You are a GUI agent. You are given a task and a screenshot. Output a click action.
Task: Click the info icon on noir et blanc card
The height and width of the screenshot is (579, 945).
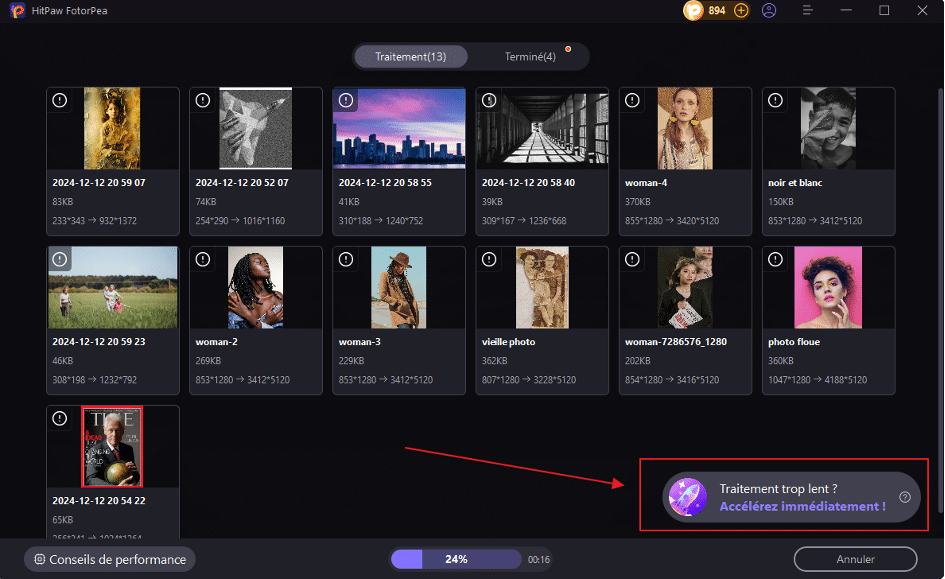click(x=775, y=100)
